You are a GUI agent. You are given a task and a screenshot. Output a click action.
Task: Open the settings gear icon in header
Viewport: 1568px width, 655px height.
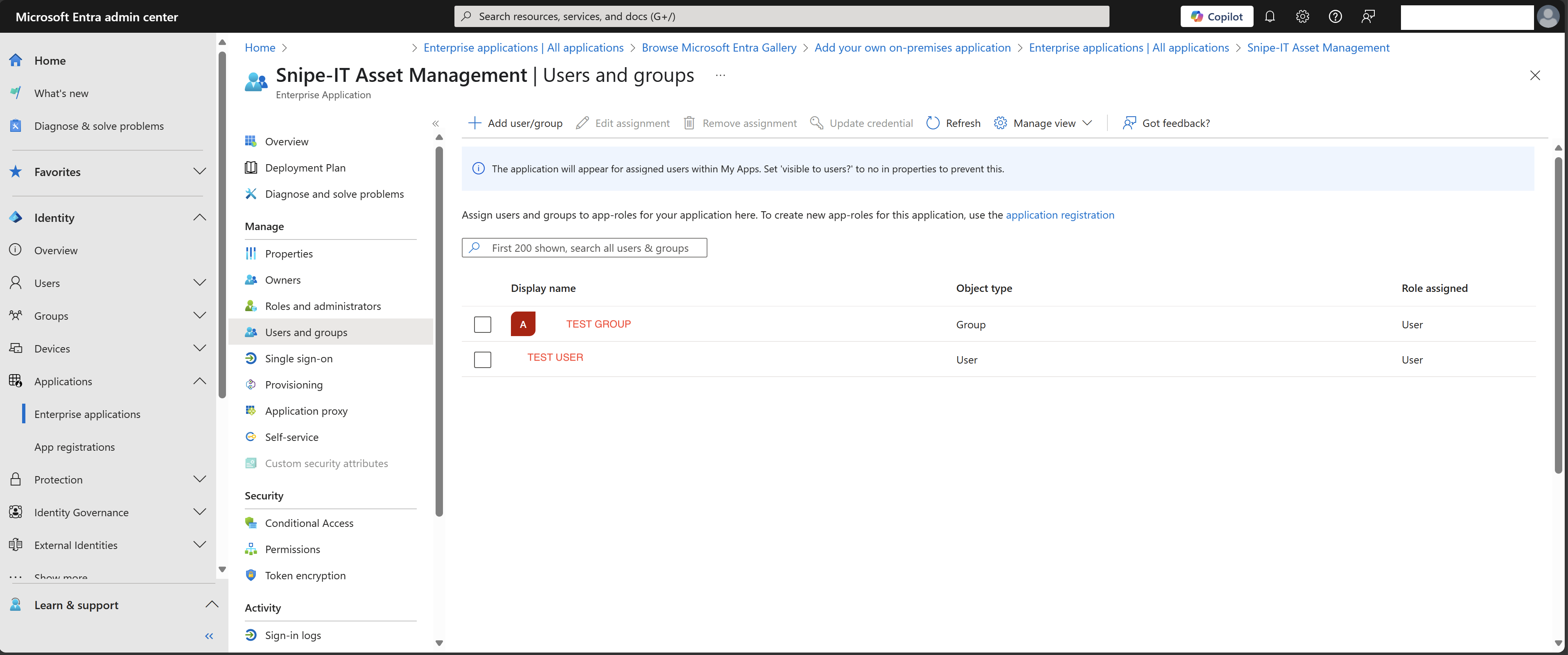(1303, 16)
